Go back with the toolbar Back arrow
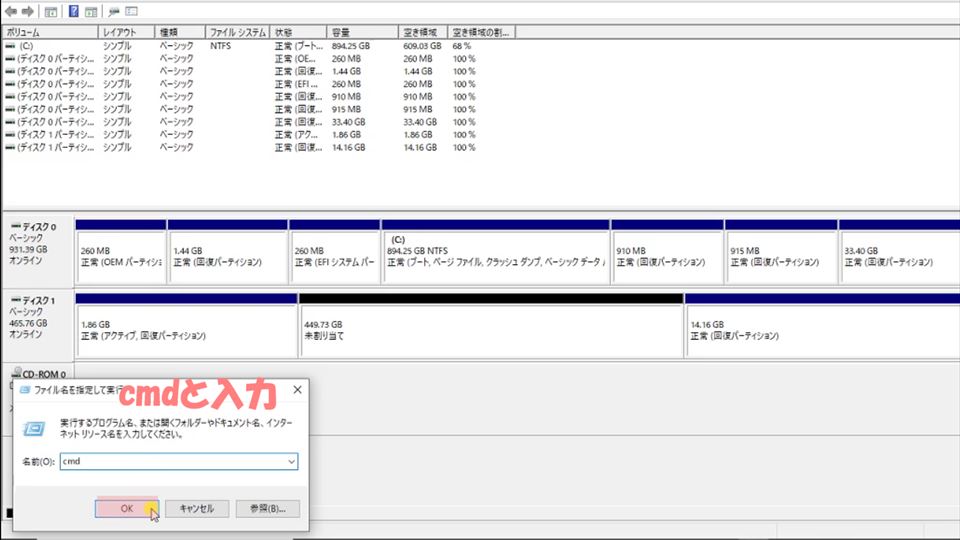The width and height of the screenshot is (960, 540). coord(10,11)
